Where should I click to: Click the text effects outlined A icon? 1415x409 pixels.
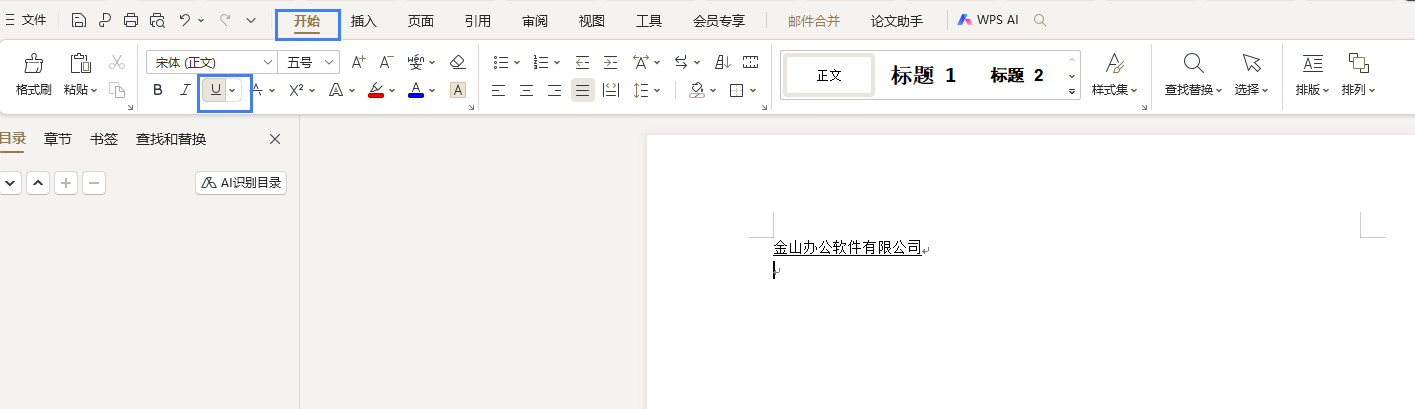(x=336, y=90)
